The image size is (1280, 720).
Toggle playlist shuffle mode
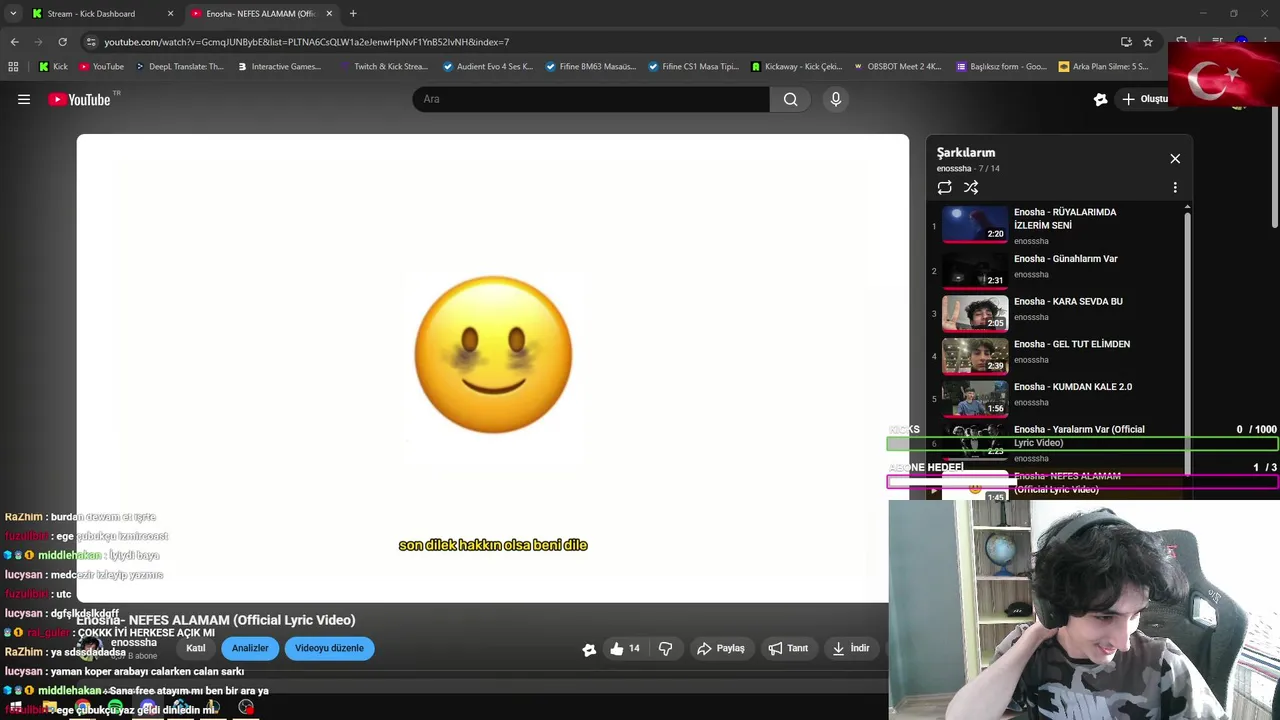(971, 187)
